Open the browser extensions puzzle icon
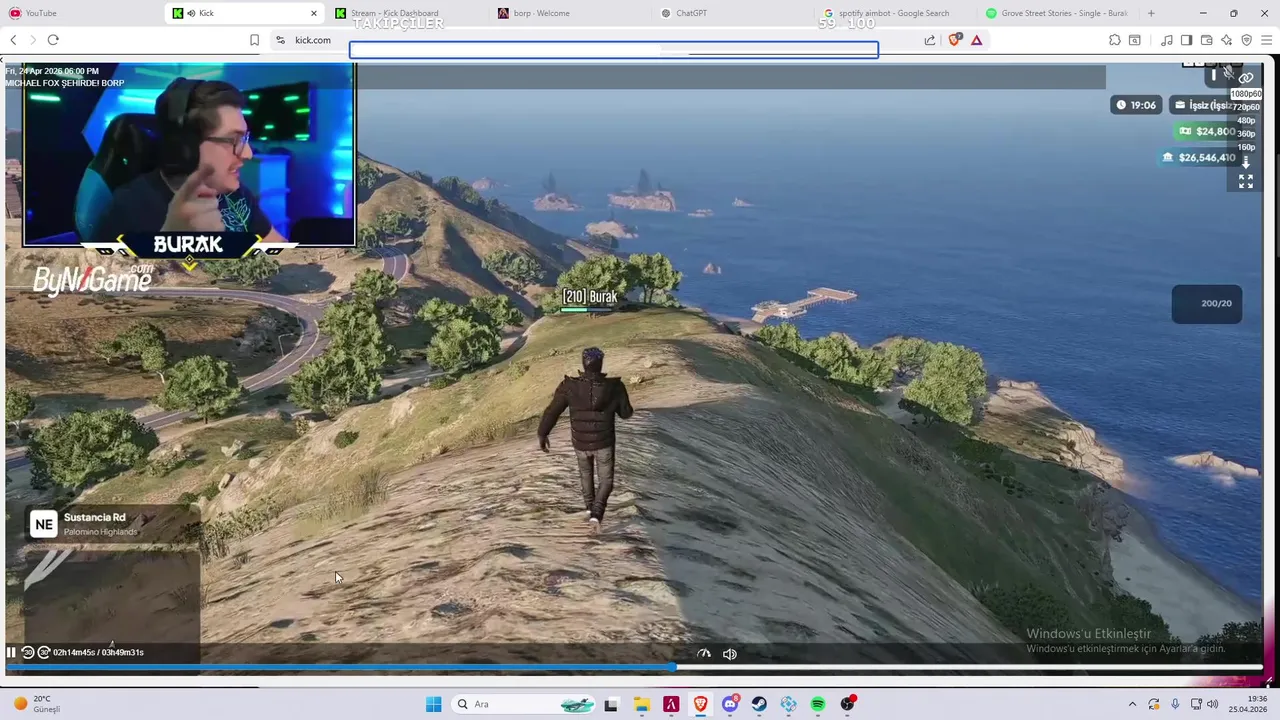The width and height of the screenshot is (1280, 720). tap(1114, 40)
